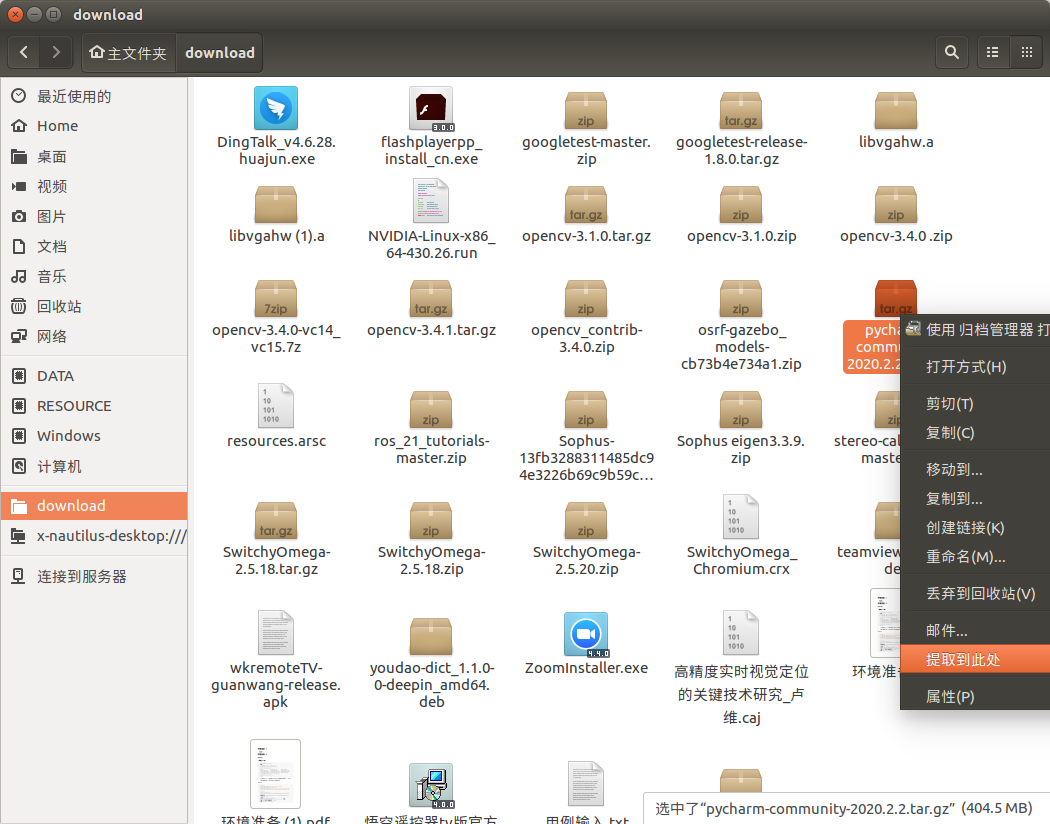Viewport: 1050px width, 824px height.
Task: Select Sophus eigen3.3.9.zip archive icon
Action: click(741, 410)
